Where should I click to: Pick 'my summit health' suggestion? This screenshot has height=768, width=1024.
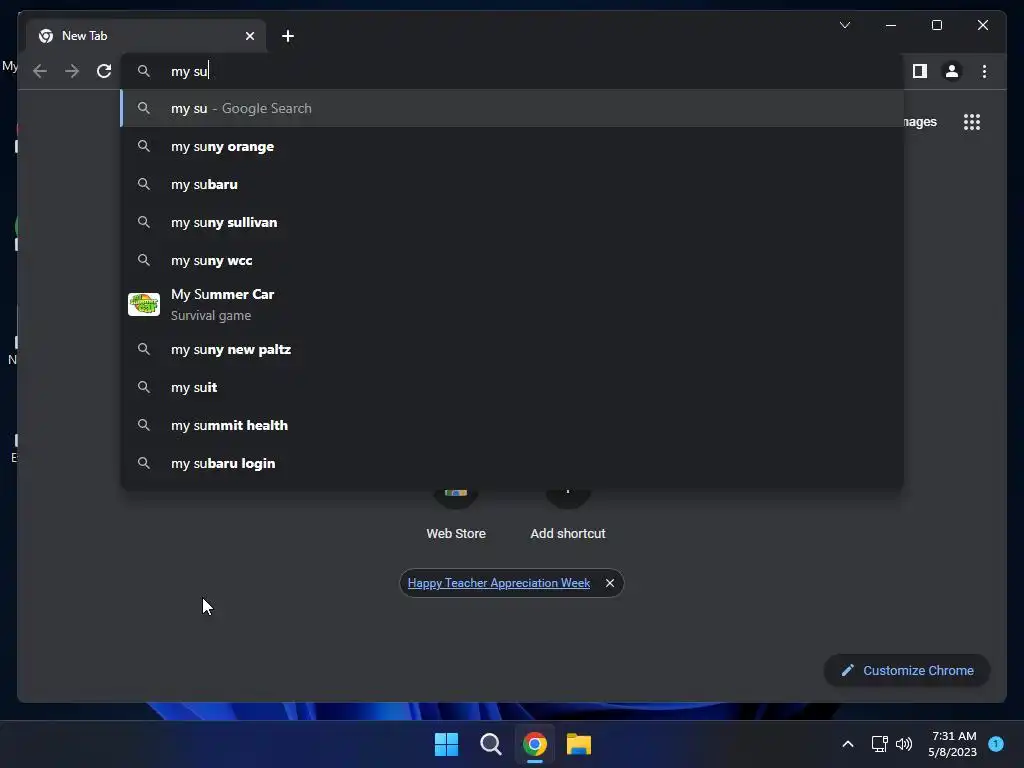[x=512, y=425]
